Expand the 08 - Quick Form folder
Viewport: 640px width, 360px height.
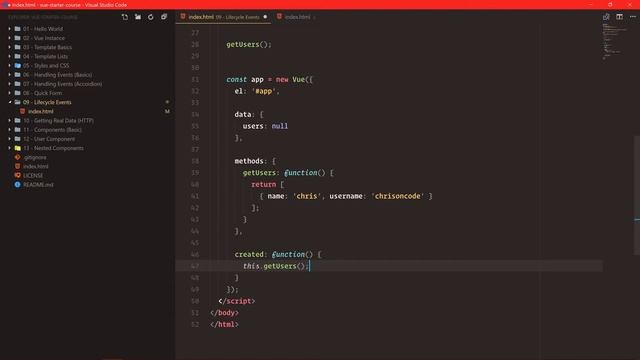pos(9,93)
